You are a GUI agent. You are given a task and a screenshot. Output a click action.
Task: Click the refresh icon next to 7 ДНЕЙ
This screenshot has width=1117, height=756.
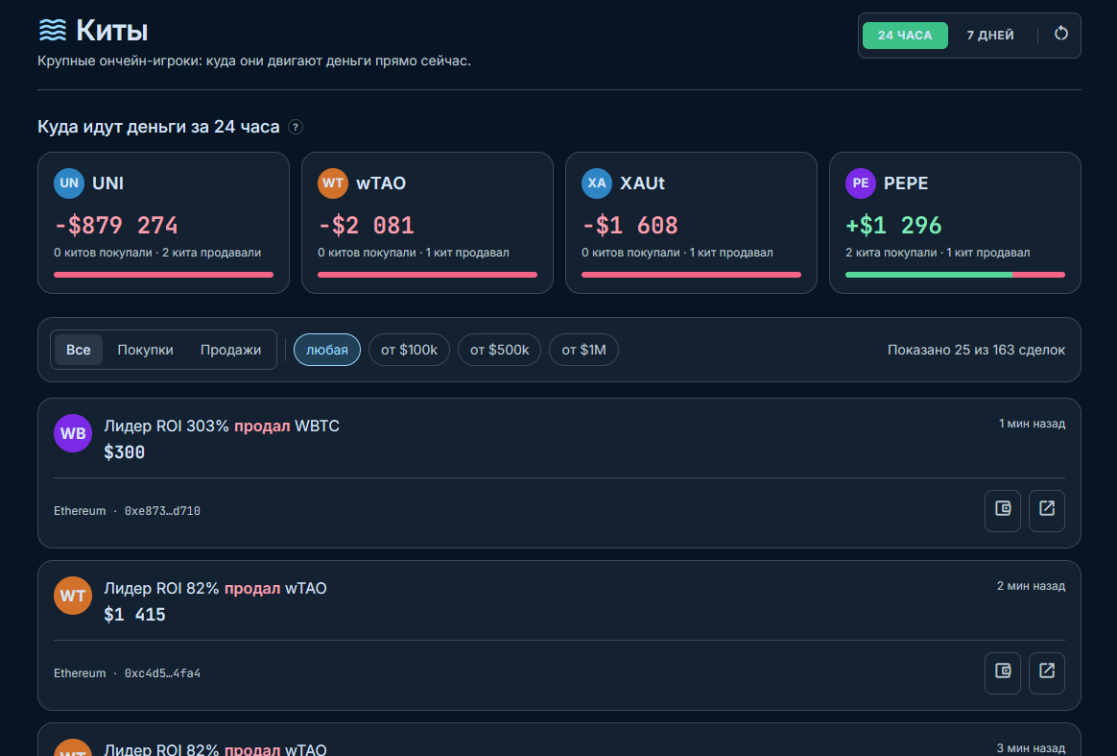pyautogui.click(x=1061, y=34)
